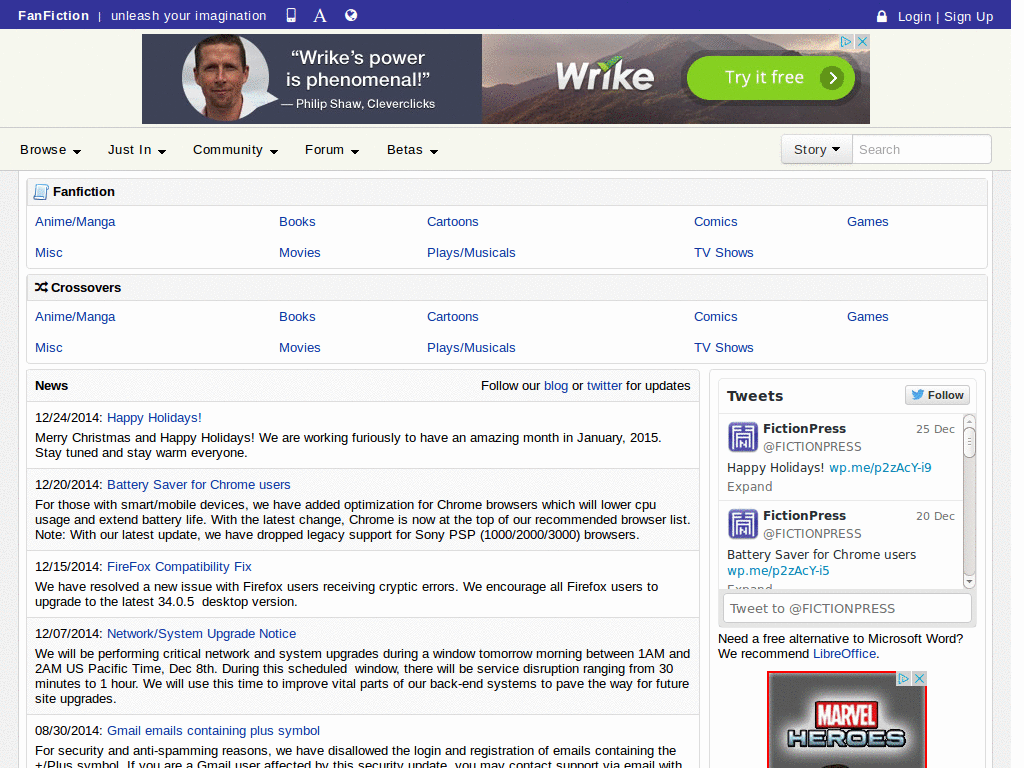This screenshot has width=1024, height=768.
Task: Click the Tweet to @FICTIONPRESS field
Action: (x=847, y=609)
